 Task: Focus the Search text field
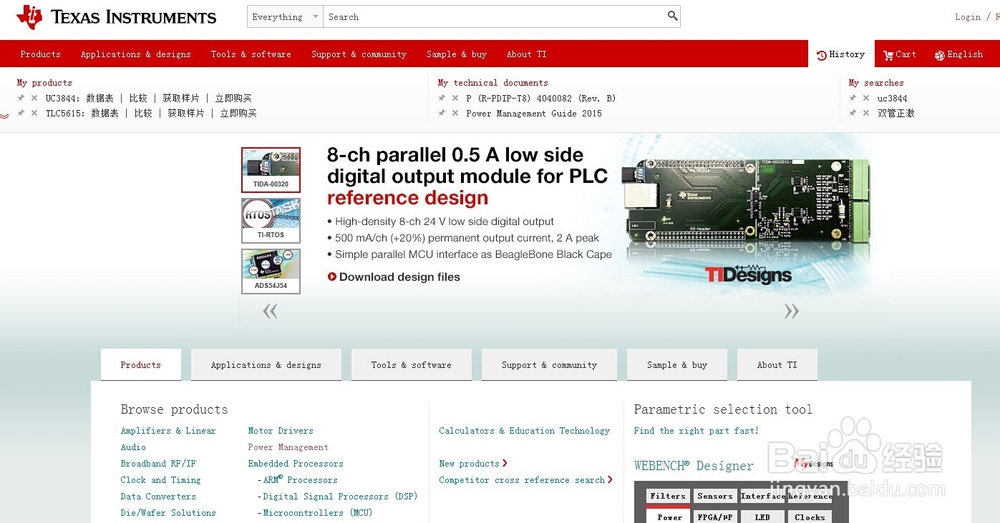[495, 17]
